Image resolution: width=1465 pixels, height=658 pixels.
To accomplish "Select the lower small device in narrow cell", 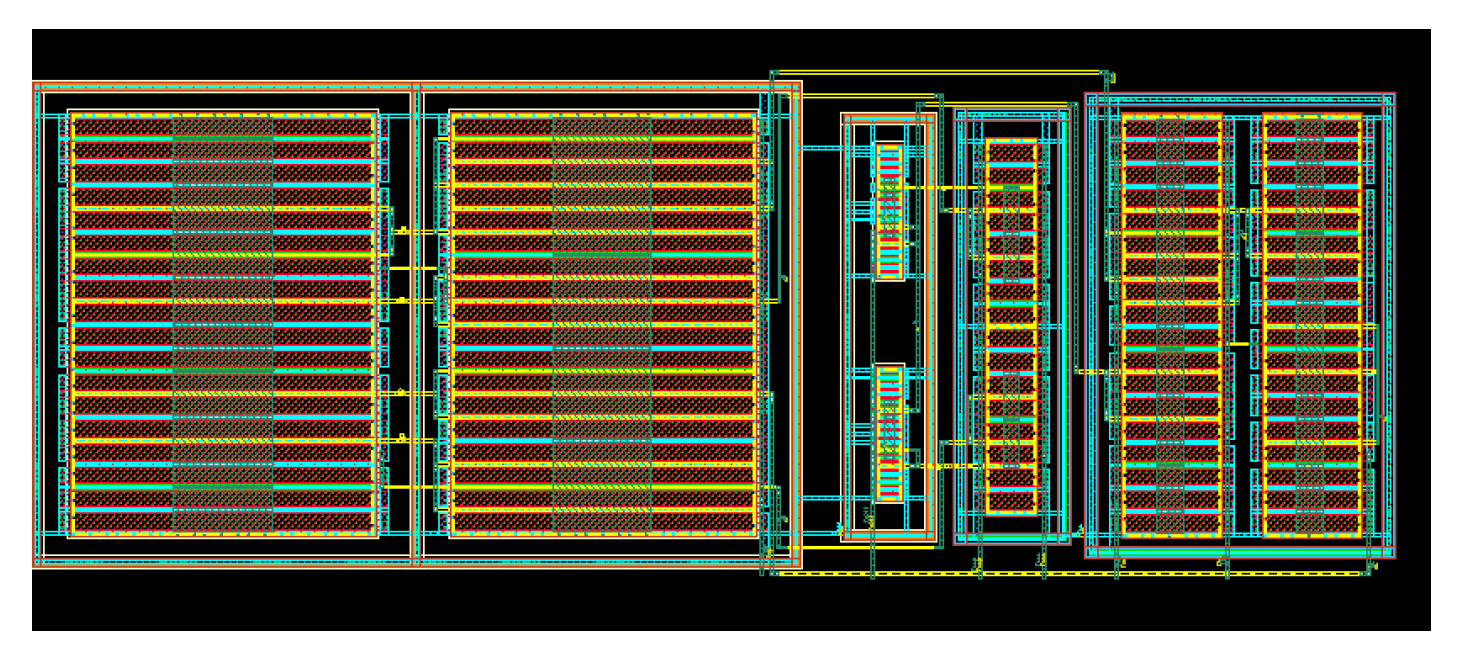I will tap(889, 433).
